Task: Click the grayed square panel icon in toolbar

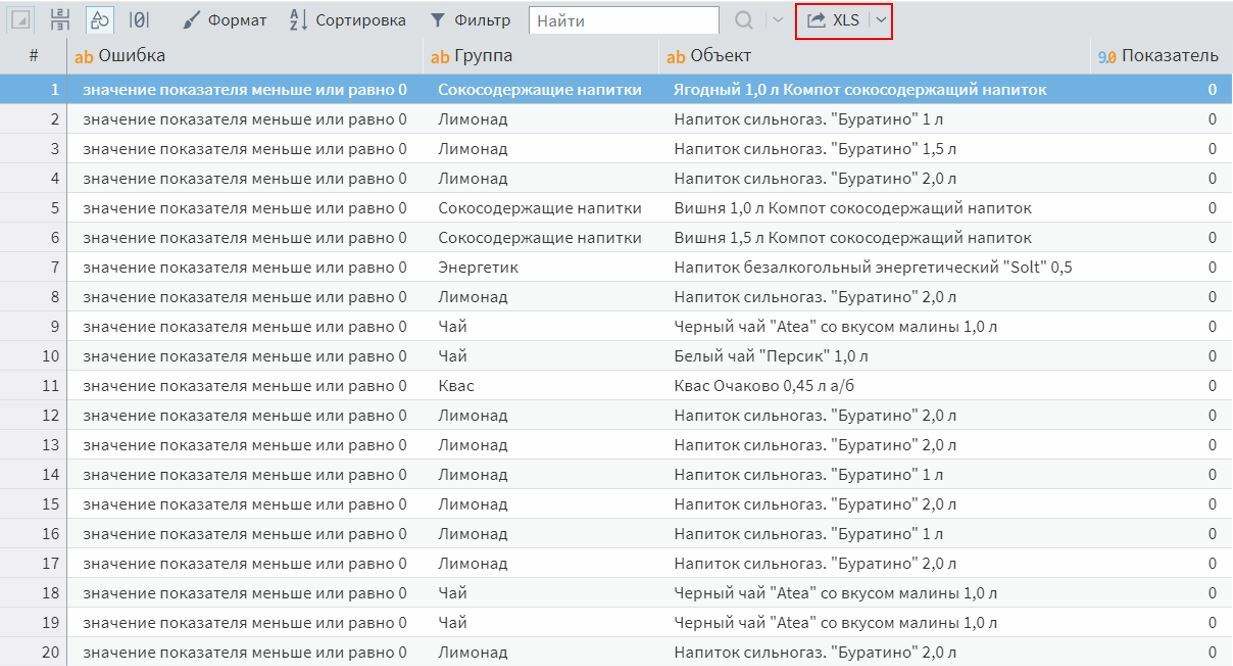Action: tap(22, 20)
